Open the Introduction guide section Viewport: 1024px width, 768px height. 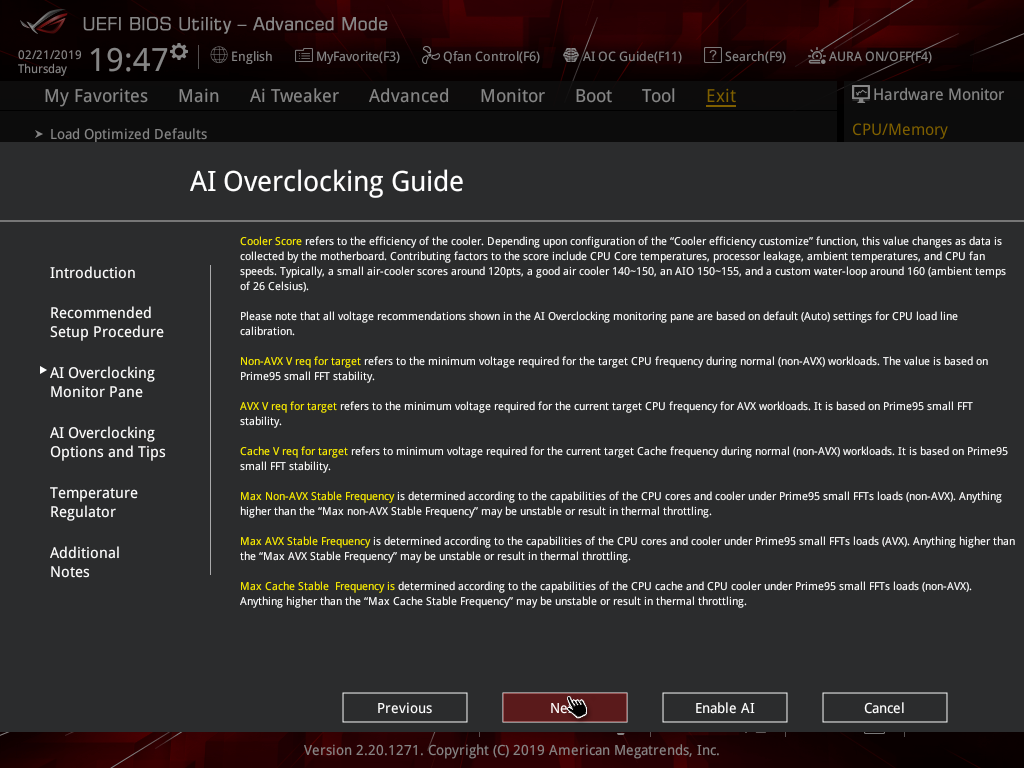[93, 273]
